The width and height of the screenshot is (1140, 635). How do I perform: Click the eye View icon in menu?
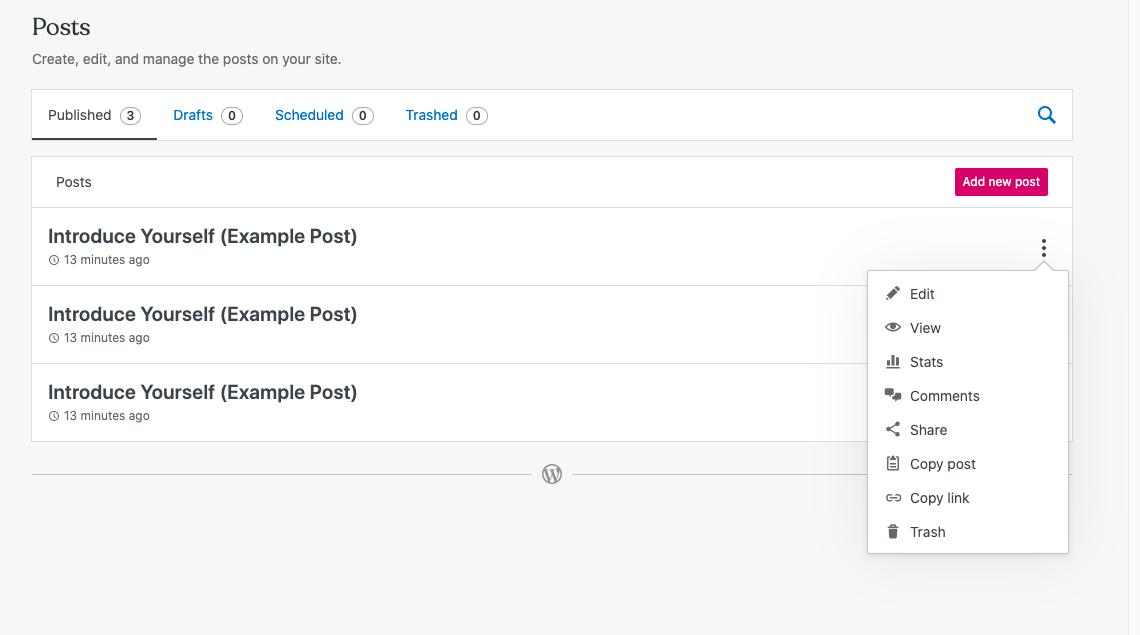tap(893, 328)
